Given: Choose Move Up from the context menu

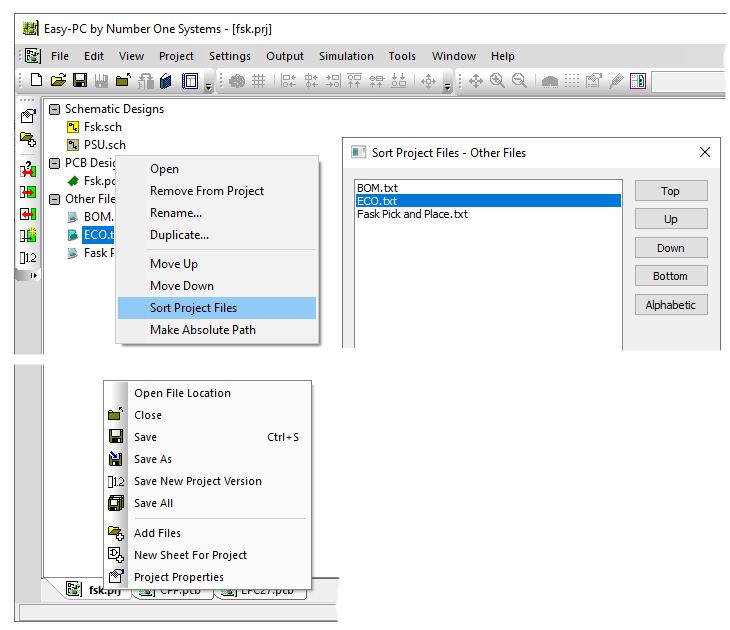Looking at the screenshot, I should click(x=217, y=264).
